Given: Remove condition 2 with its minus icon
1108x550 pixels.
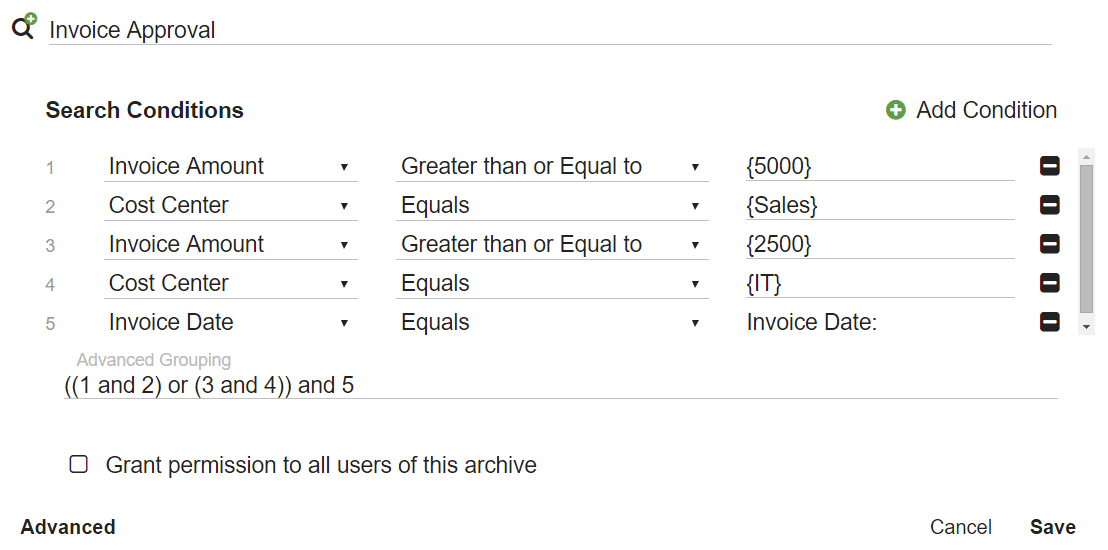Looking at the screenshot, I should pos(1050,206).
